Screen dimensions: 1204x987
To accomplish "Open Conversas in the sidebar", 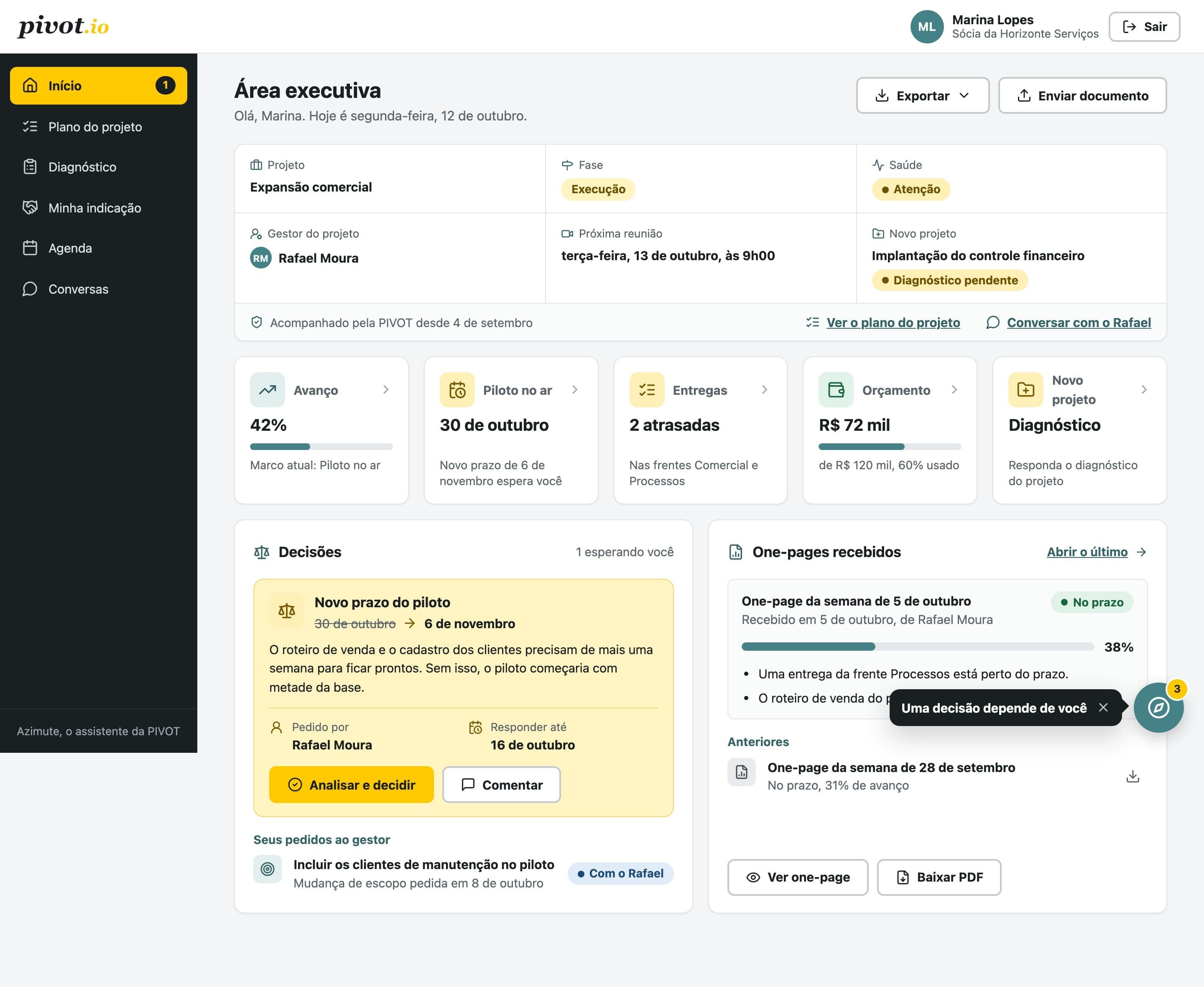I will pos(98,289).
